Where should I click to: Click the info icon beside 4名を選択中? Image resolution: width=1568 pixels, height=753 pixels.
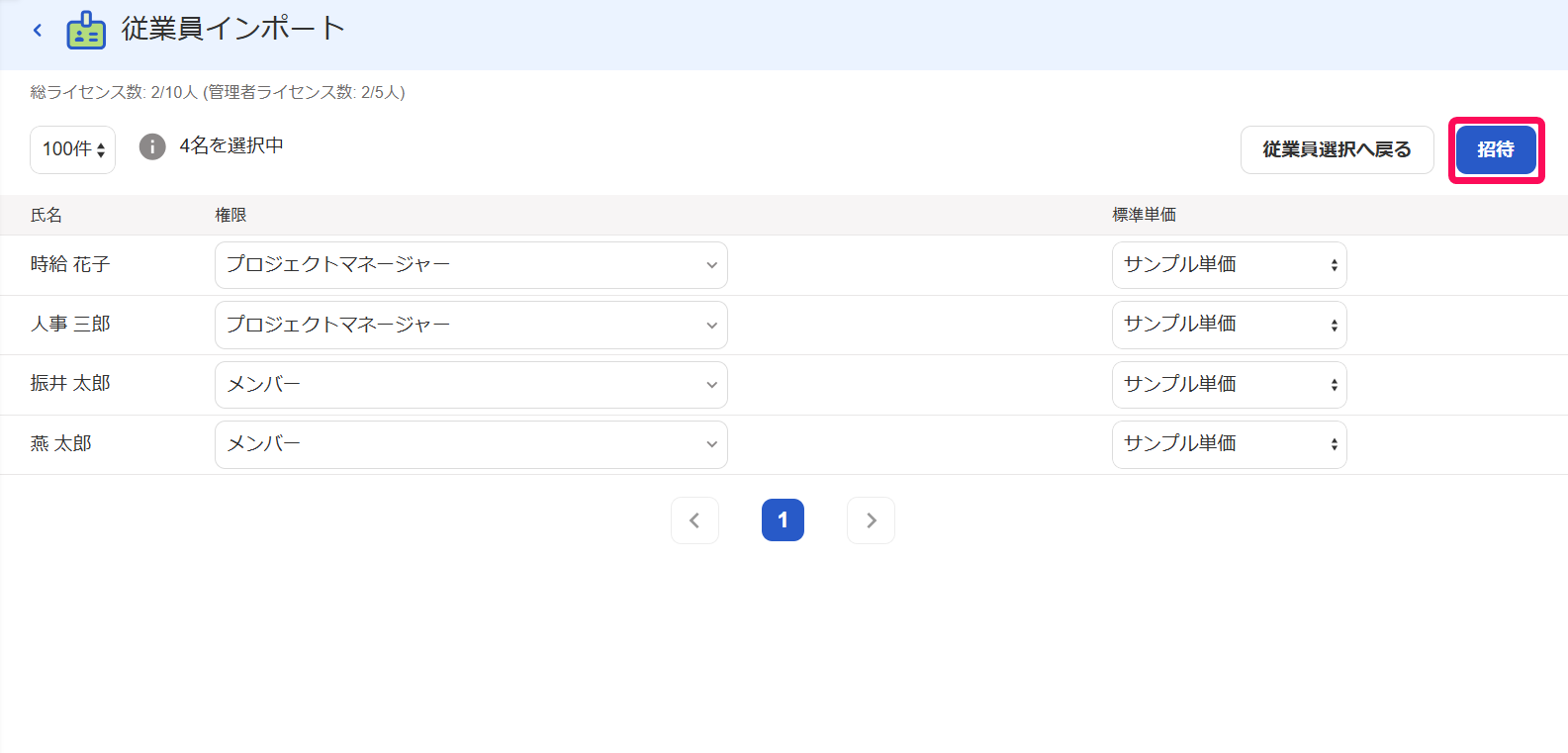coord(152,146)
